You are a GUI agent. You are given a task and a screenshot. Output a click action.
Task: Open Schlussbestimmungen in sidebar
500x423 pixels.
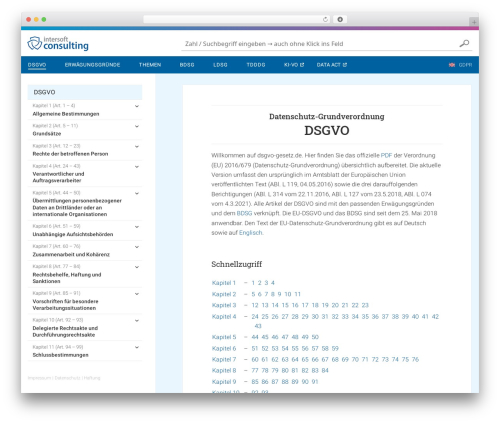point(60,355)
